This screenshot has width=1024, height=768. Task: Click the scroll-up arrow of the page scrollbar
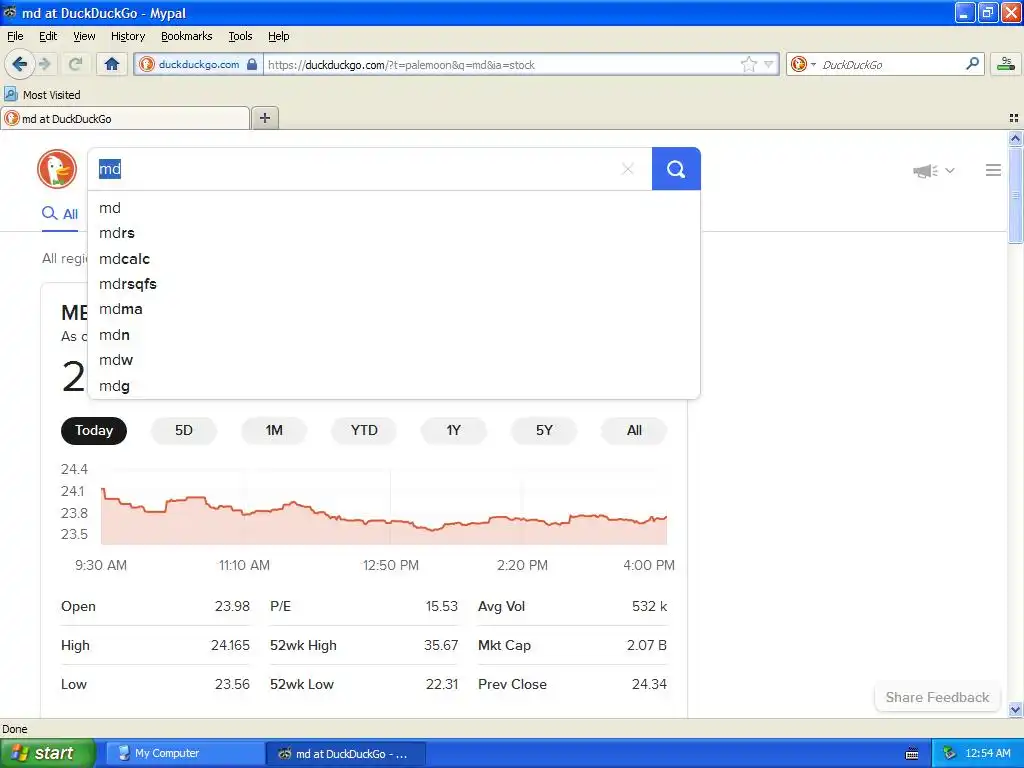click(x=1015, y=138)
